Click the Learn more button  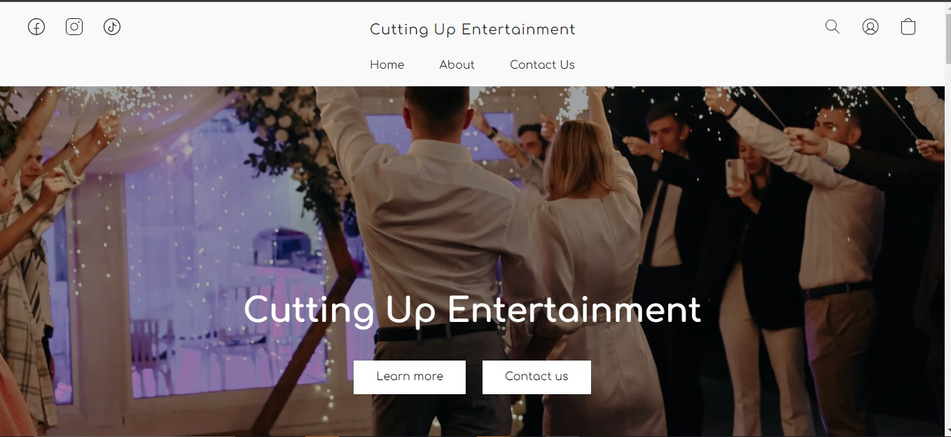[409, 377]
